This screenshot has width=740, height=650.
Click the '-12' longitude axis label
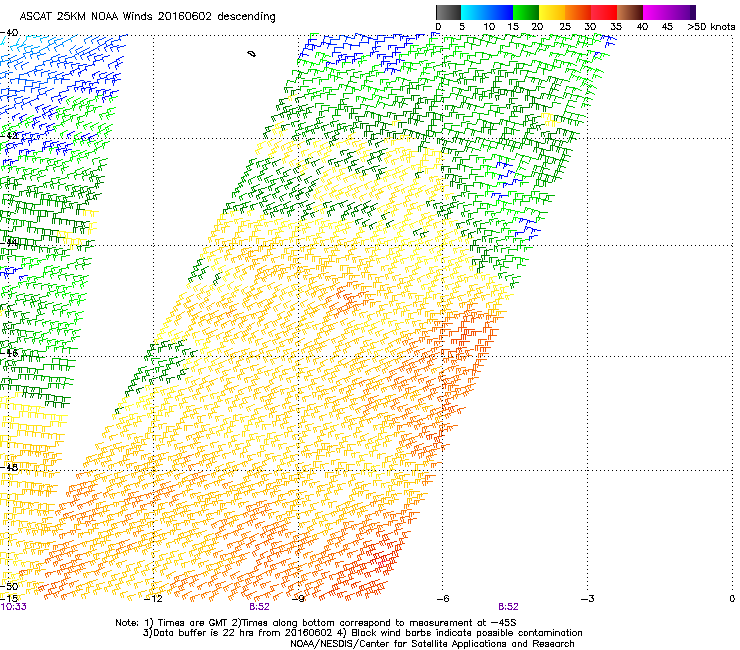point(153,599)
